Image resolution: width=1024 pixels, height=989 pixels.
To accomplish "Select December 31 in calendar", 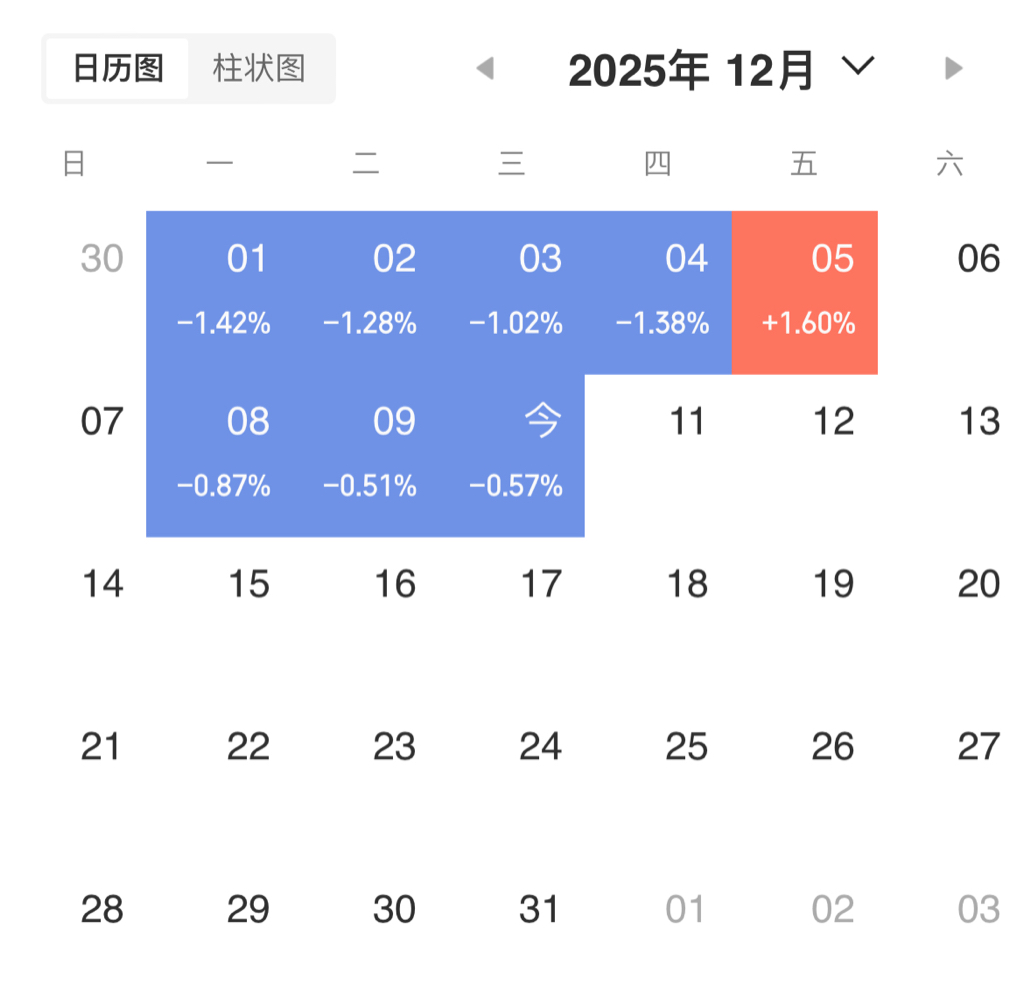I will tap(540, 909).
